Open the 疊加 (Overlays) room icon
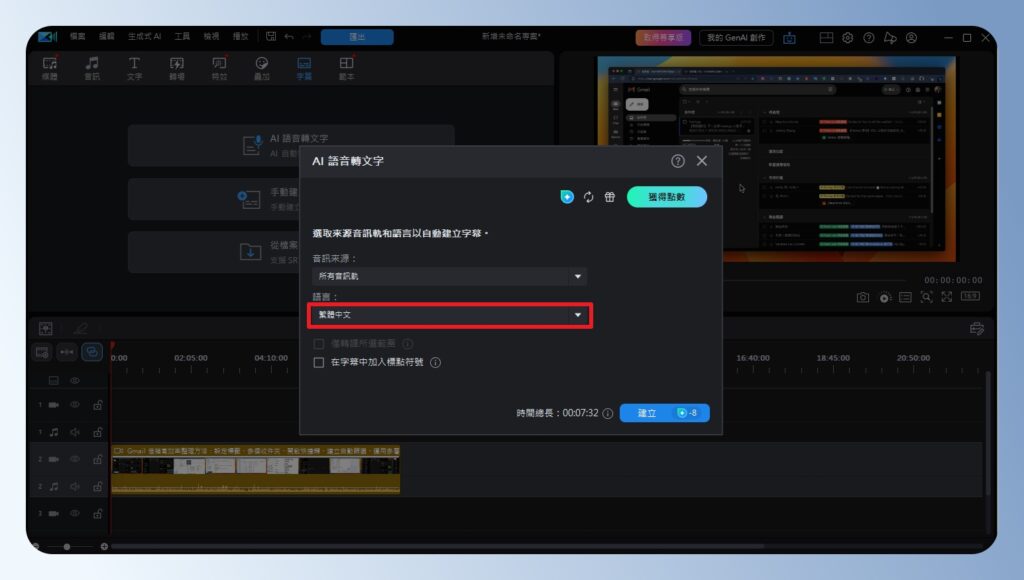The image size is (1024, 580). coord(262,65)
